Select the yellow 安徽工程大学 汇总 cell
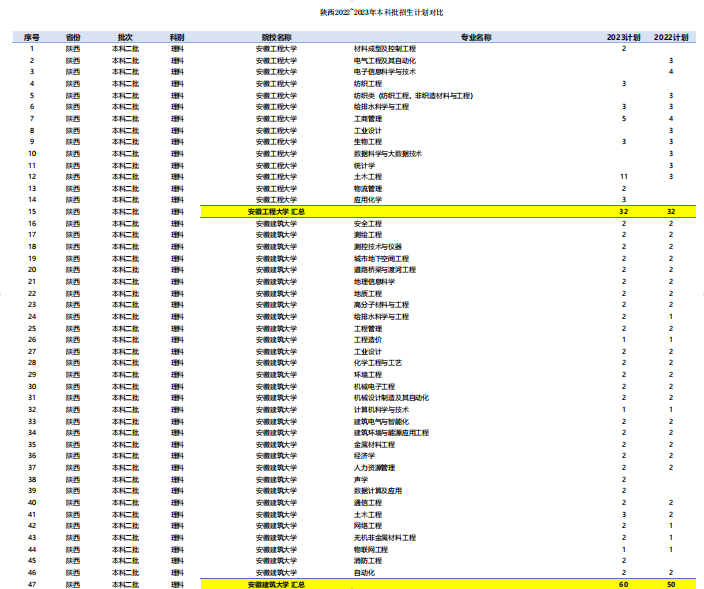The height and width of the screenshot is (589, 704). pos(276,212)
